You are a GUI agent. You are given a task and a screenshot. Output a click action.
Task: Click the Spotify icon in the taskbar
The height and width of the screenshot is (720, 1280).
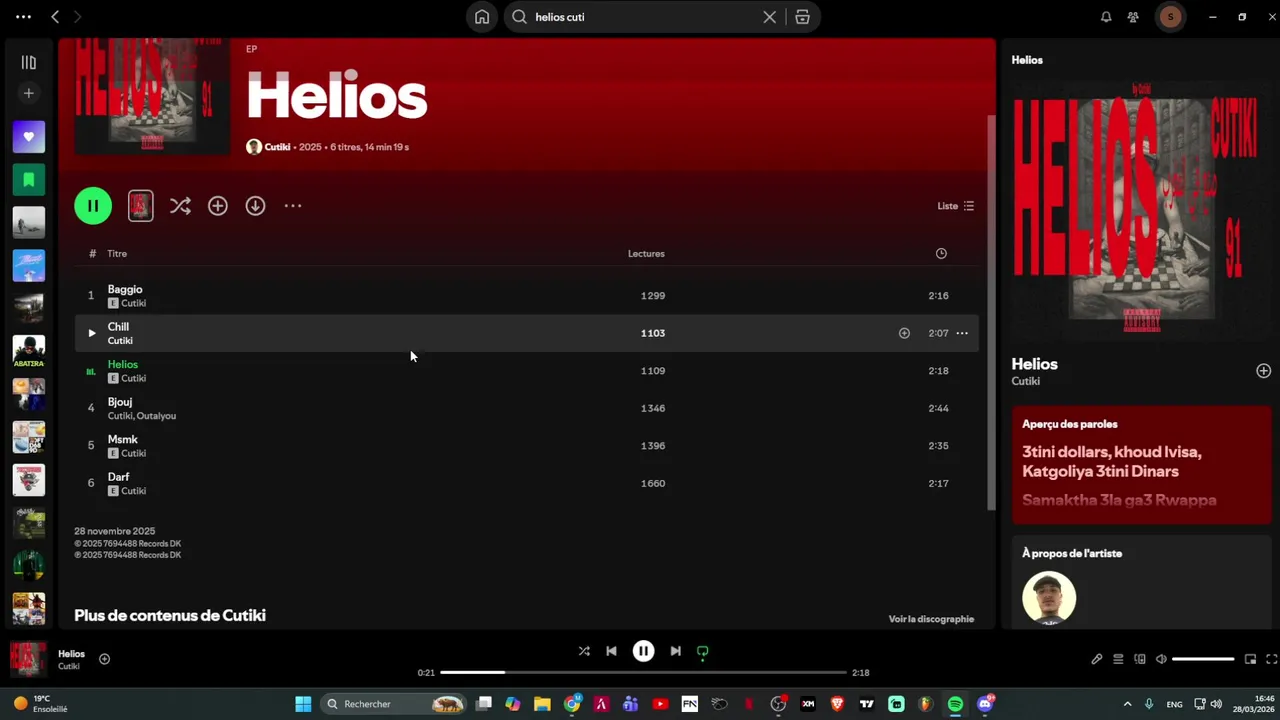point(955,704)
